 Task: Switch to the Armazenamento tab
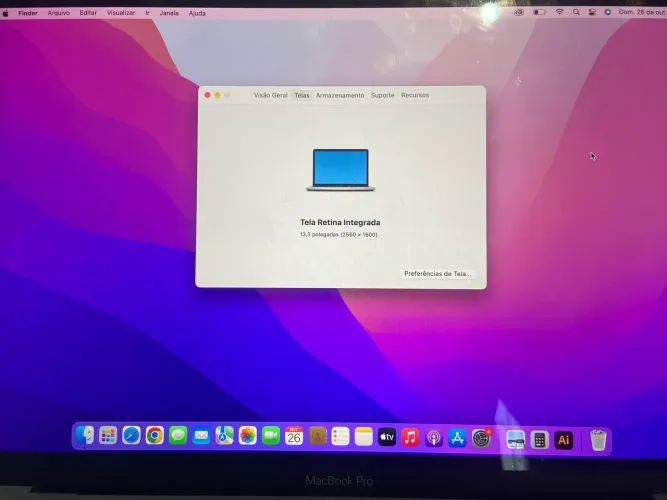(340, 95)
